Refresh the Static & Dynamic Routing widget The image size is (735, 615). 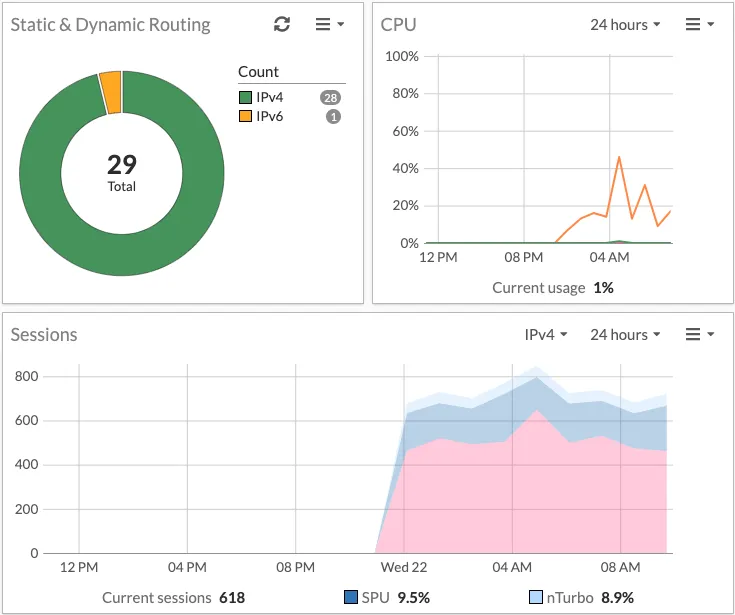(282, 24)
